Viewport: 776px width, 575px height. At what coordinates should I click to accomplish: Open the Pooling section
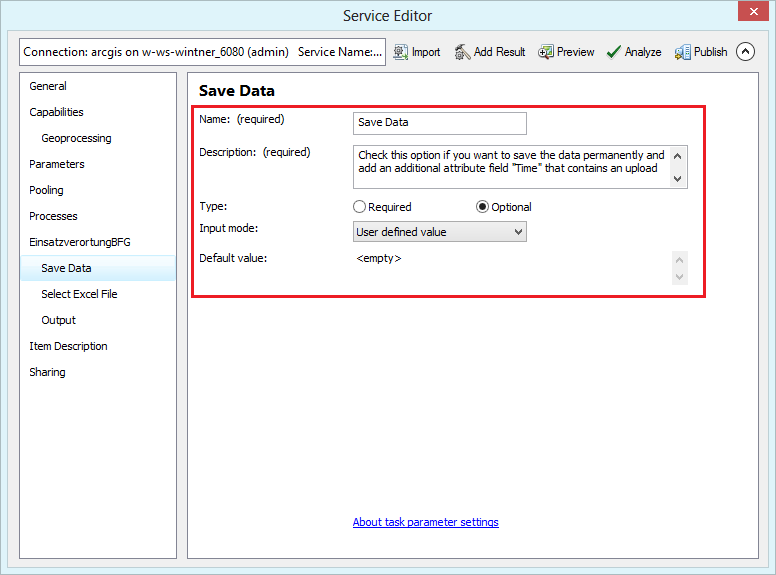click(47, 191)
